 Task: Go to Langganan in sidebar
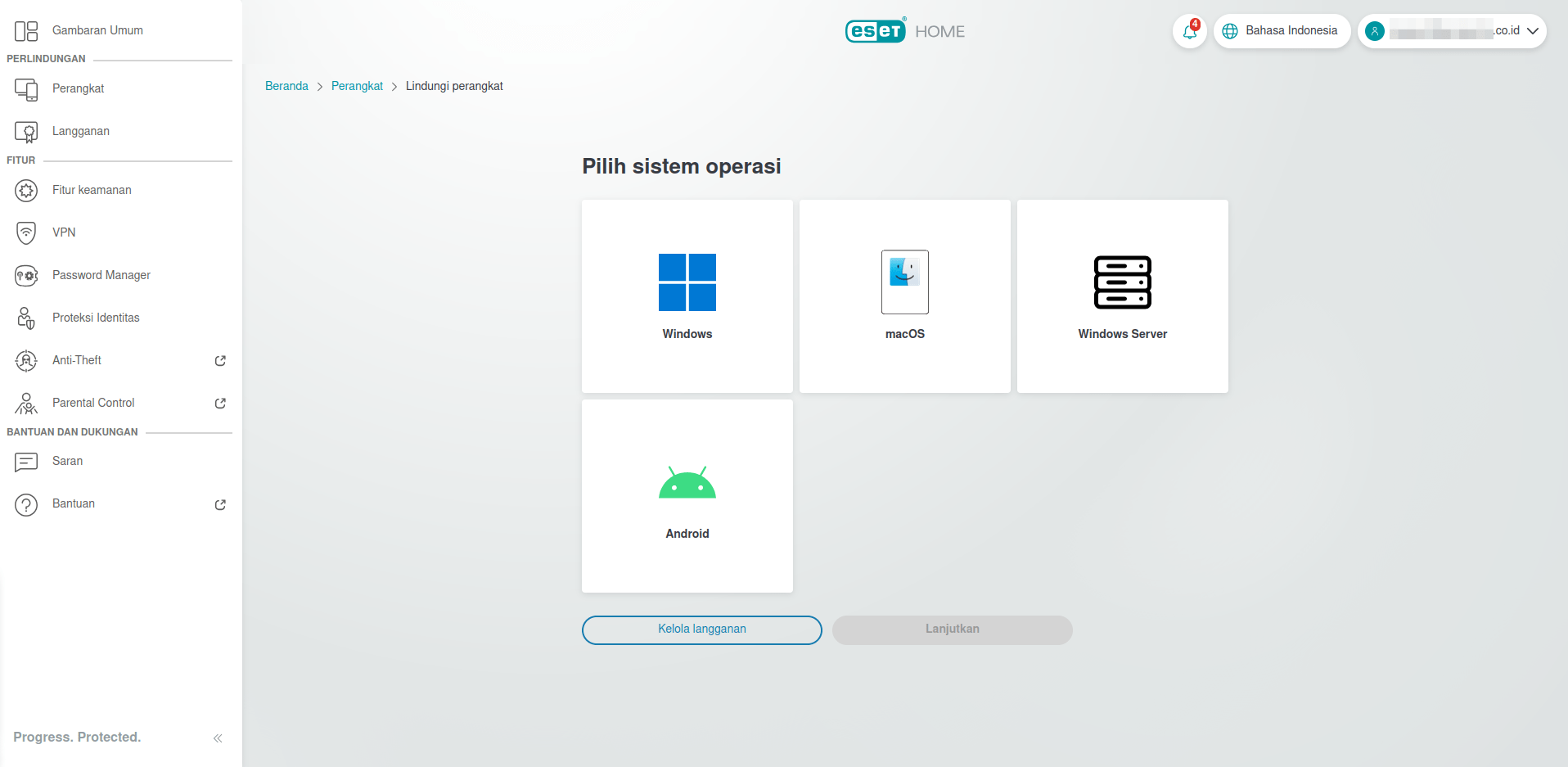80,131
